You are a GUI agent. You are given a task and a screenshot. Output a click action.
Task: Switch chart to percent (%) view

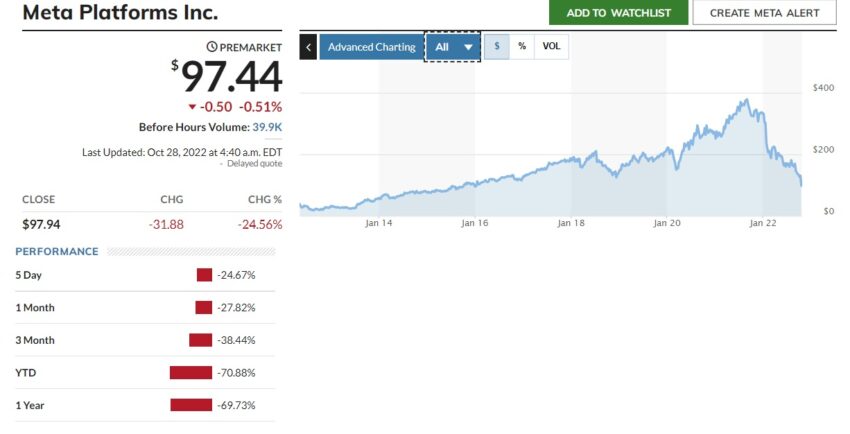coord(522,47)
